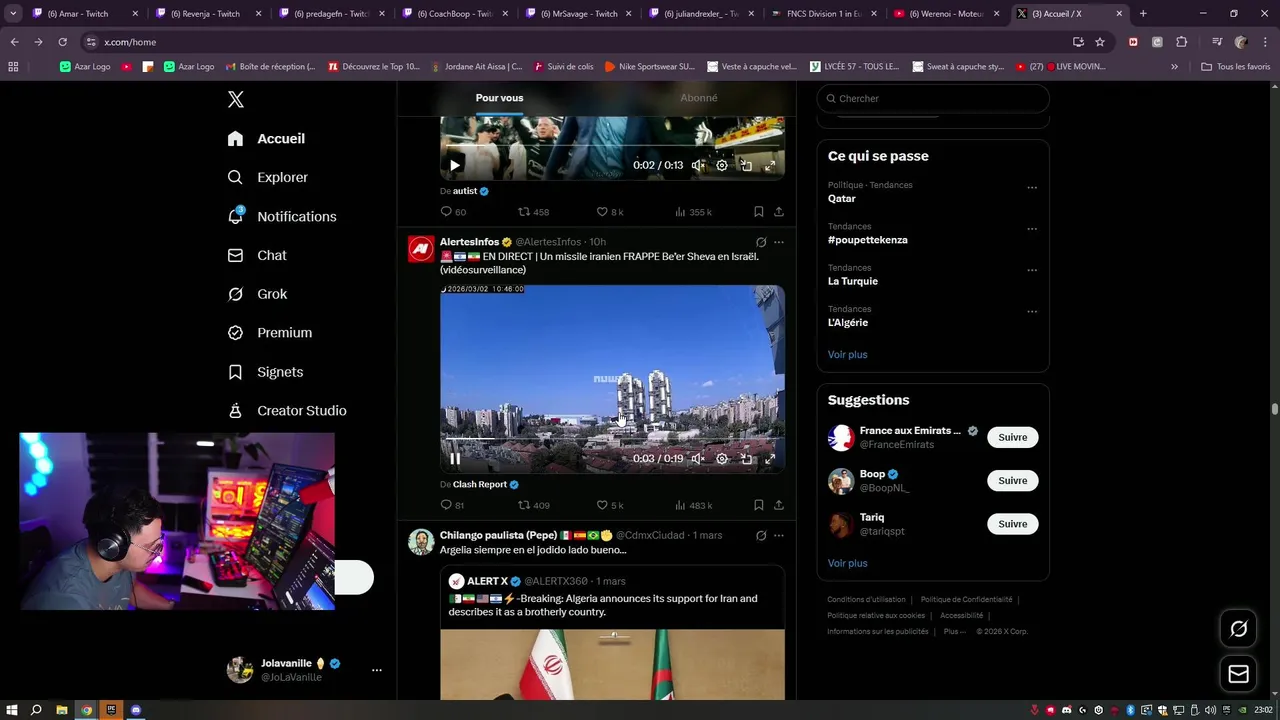This screenshot has width=1280, height=720.
Task: Enable picture-in-picture on top video
Action: (x=746, y=166)
